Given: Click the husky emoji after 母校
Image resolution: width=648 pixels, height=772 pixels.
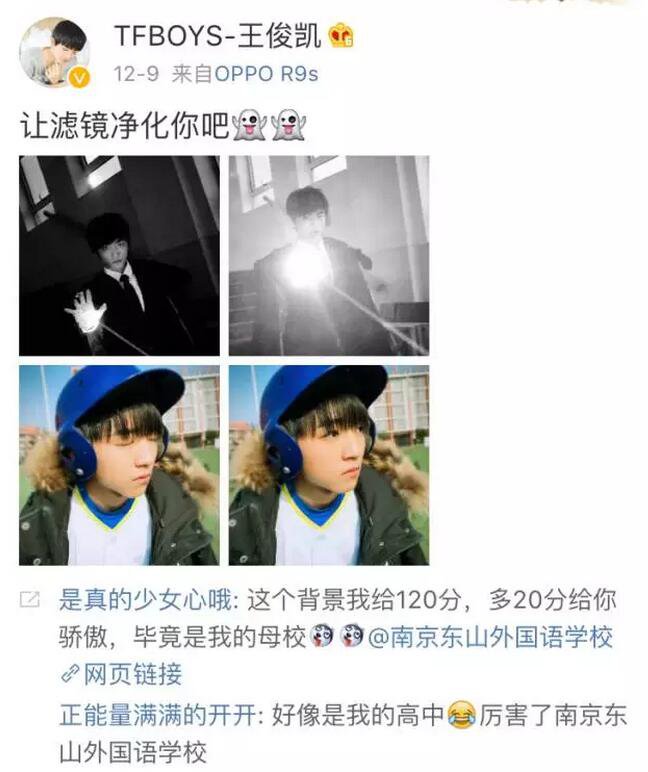Looking at the screenshot, I should tap(322, 637).
